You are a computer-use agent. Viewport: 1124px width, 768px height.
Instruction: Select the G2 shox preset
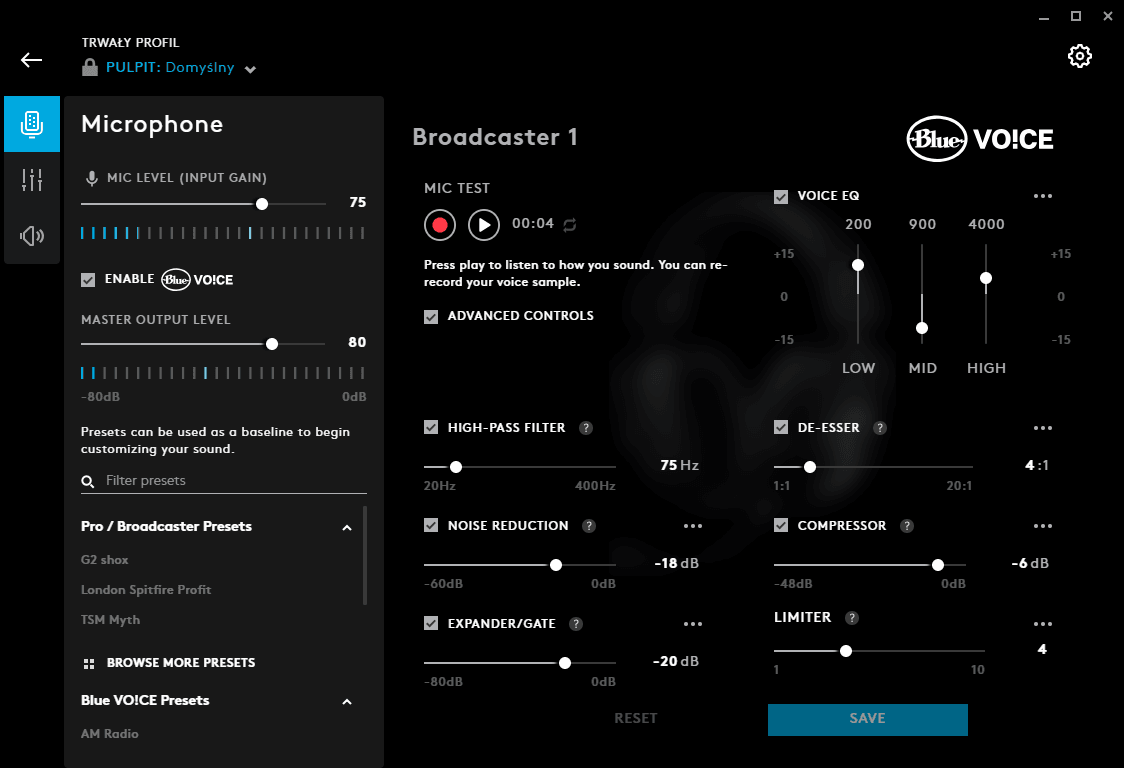pos(105,560)
